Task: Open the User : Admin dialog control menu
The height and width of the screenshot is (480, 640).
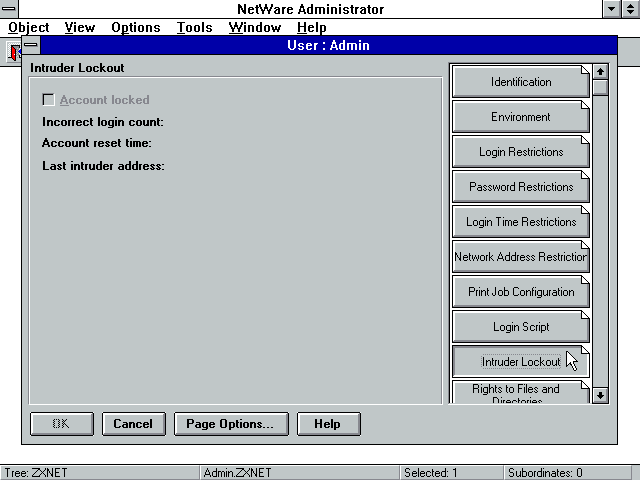Action: pyautogui.click(x=31, y=45)
